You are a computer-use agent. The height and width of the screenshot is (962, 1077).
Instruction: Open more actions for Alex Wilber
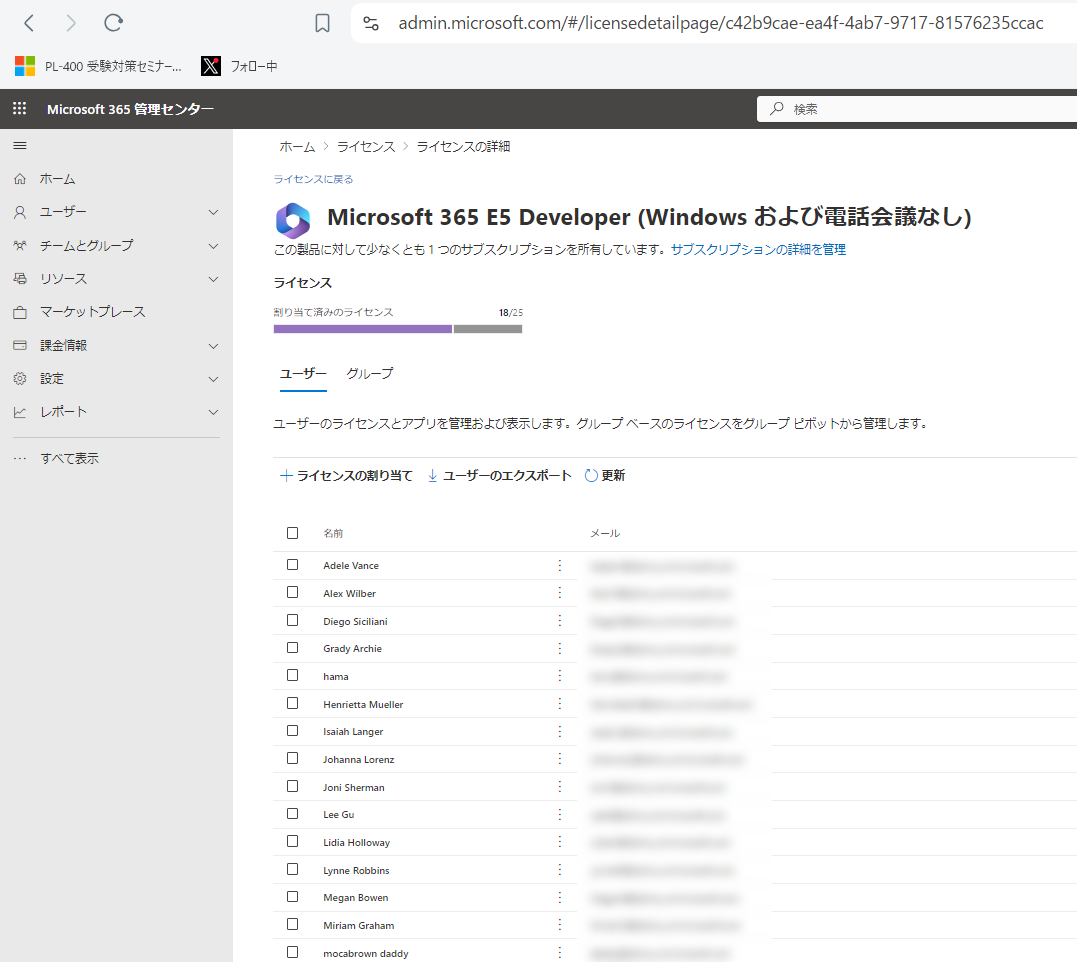560,593
